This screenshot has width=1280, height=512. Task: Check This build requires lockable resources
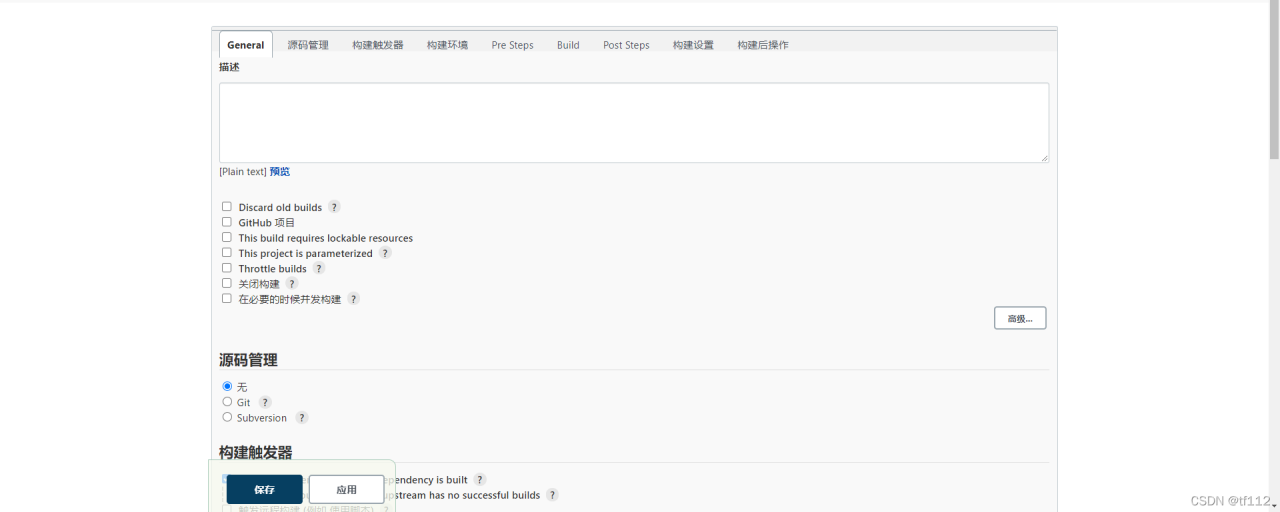pyautogui.click(x=227, y=237)
